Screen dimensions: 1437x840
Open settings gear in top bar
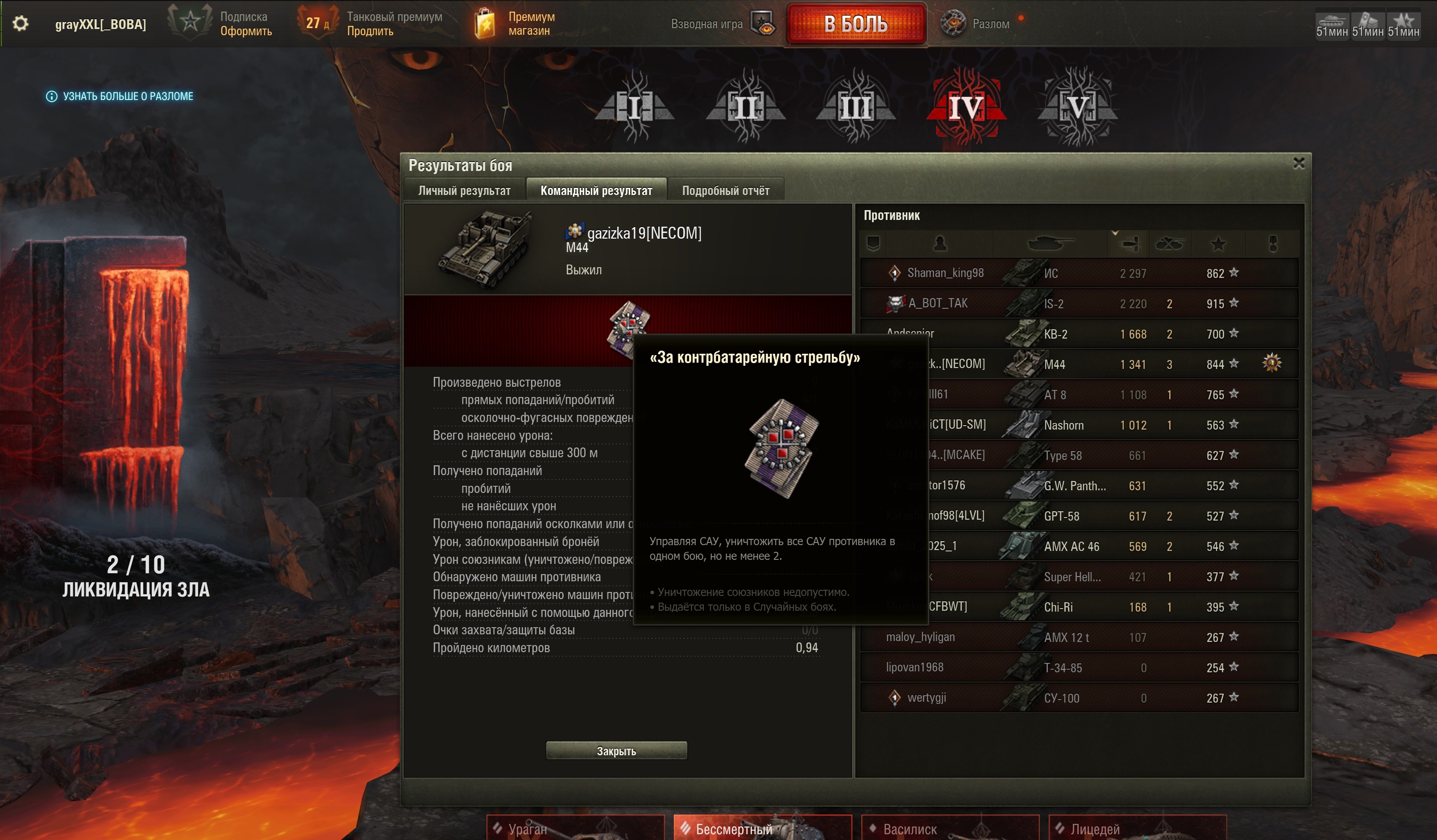point(21,23)
